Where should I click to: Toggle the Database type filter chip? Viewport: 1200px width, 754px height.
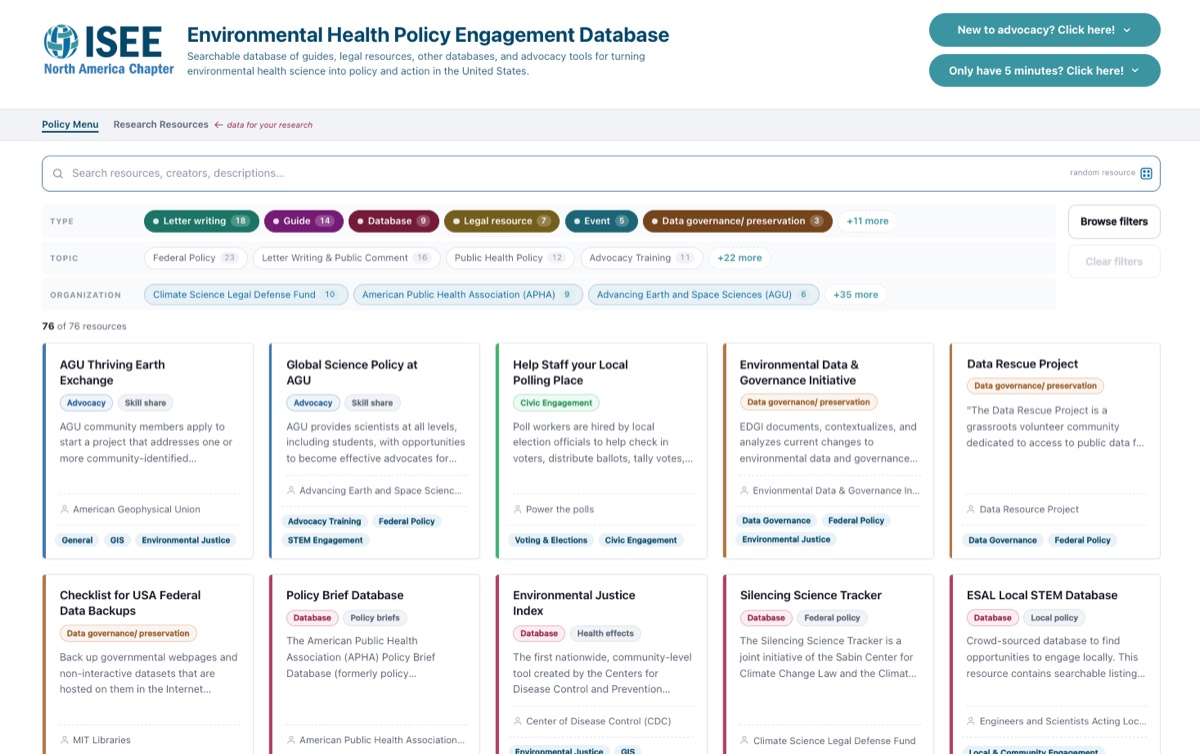(x=393, y=221)
